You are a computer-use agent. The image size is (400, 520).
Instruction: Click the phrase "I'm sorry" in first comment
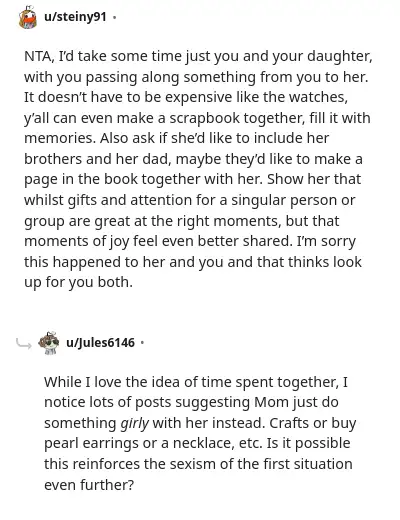[x=326, y=241]
